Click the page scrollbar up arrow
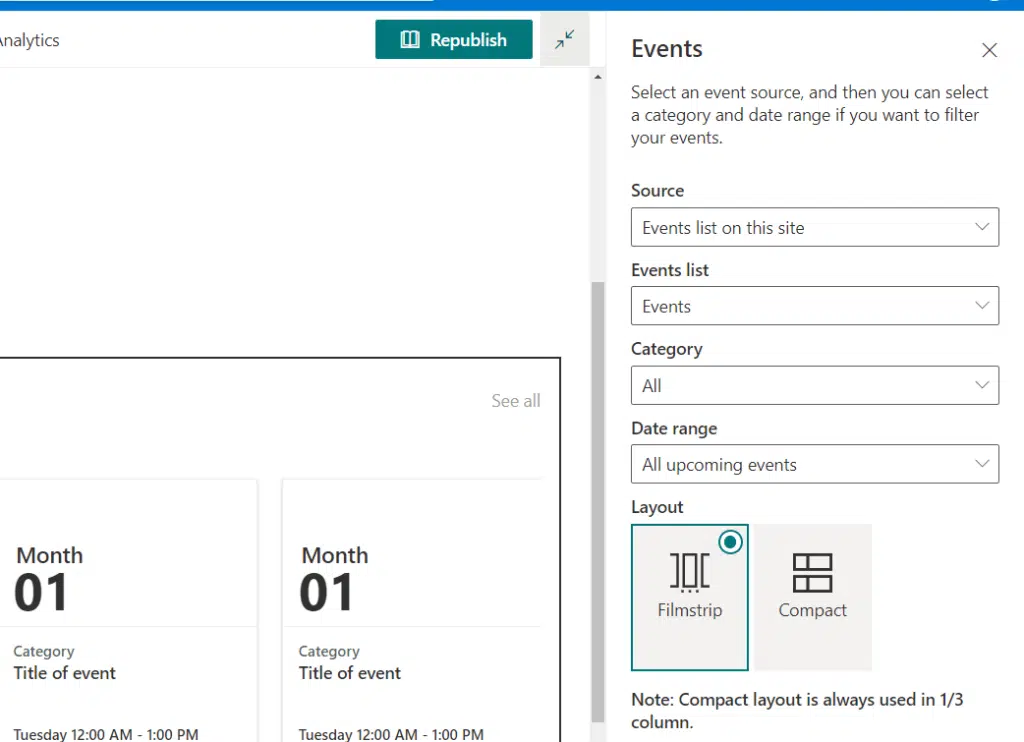 click(x=598, y=77)
